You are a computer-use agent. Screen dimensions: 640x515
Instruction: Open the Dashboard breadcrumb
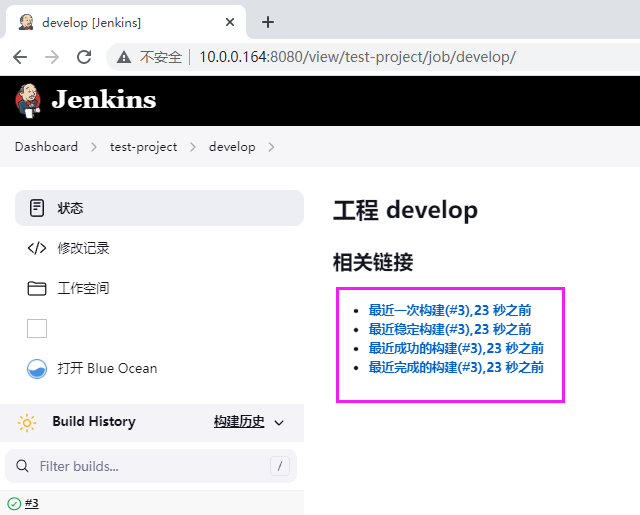click(x=46, y=147)
